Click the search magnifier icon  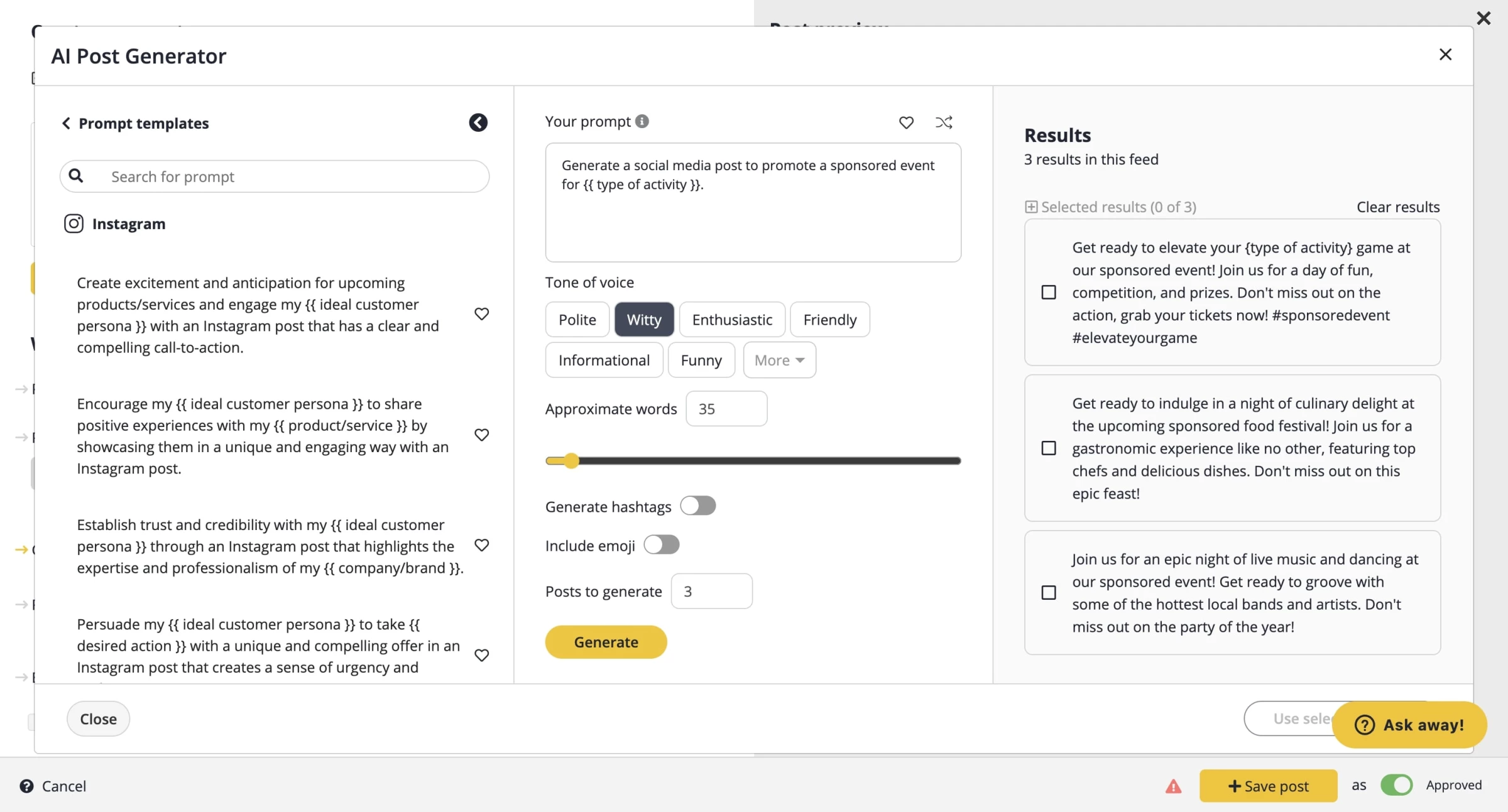pyautogui.click(x=76, y=176)
